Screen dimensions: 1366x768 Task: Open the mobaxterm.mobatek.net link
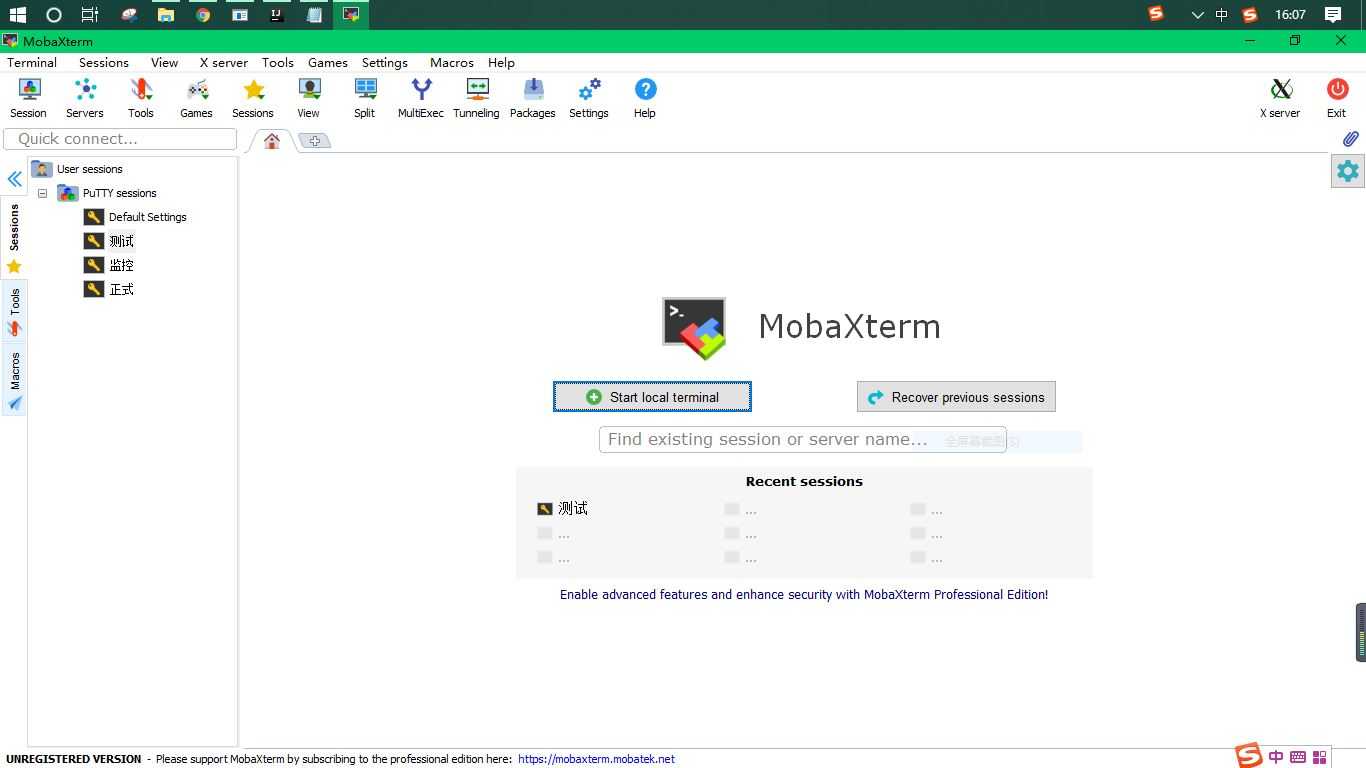click(596, 759)
